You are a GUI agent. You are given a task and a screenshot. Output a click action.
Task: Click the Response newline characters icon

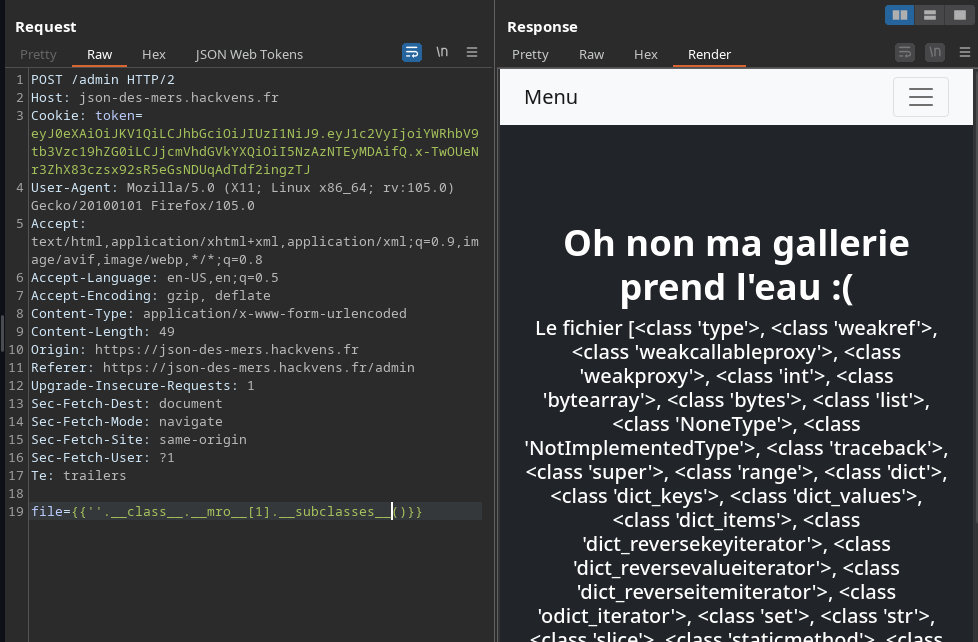click(935, 53)
